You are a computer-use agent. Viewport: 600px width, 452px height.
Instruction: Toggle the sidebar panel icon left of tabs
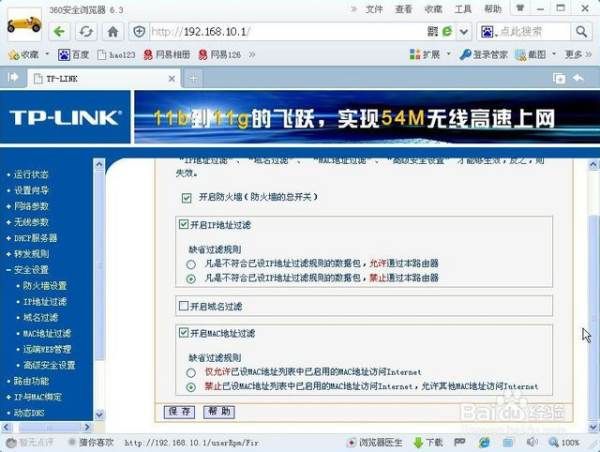coord(13,78)
